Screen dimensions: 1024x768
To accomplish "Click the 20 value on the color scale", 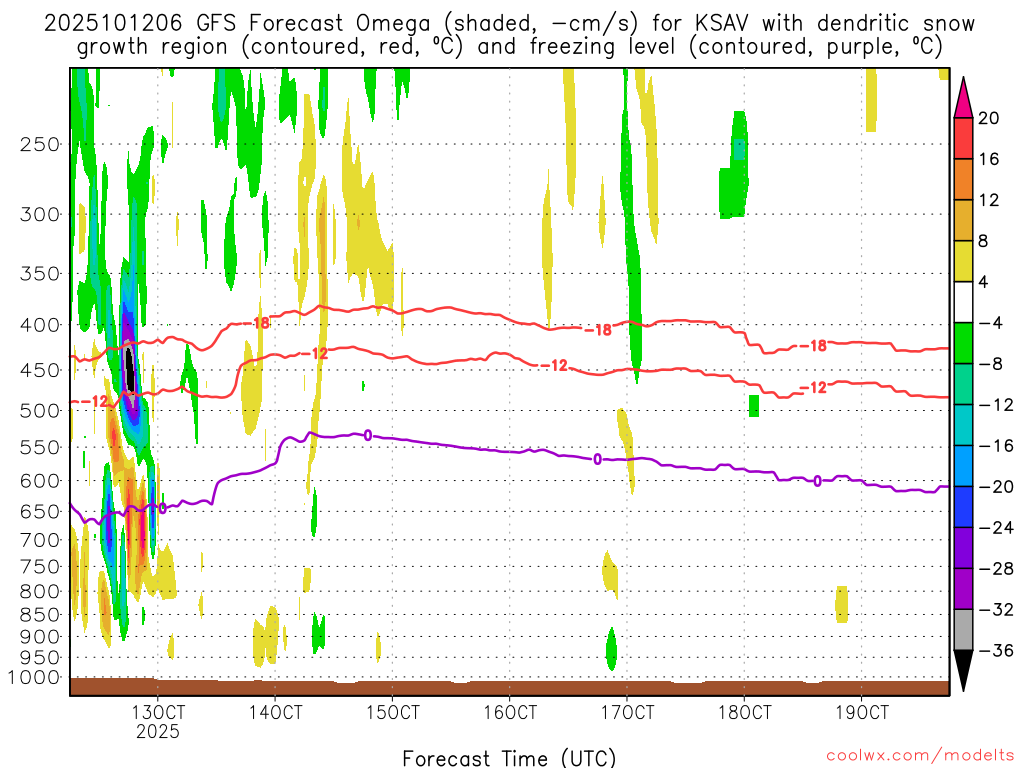I will point(989,118).
